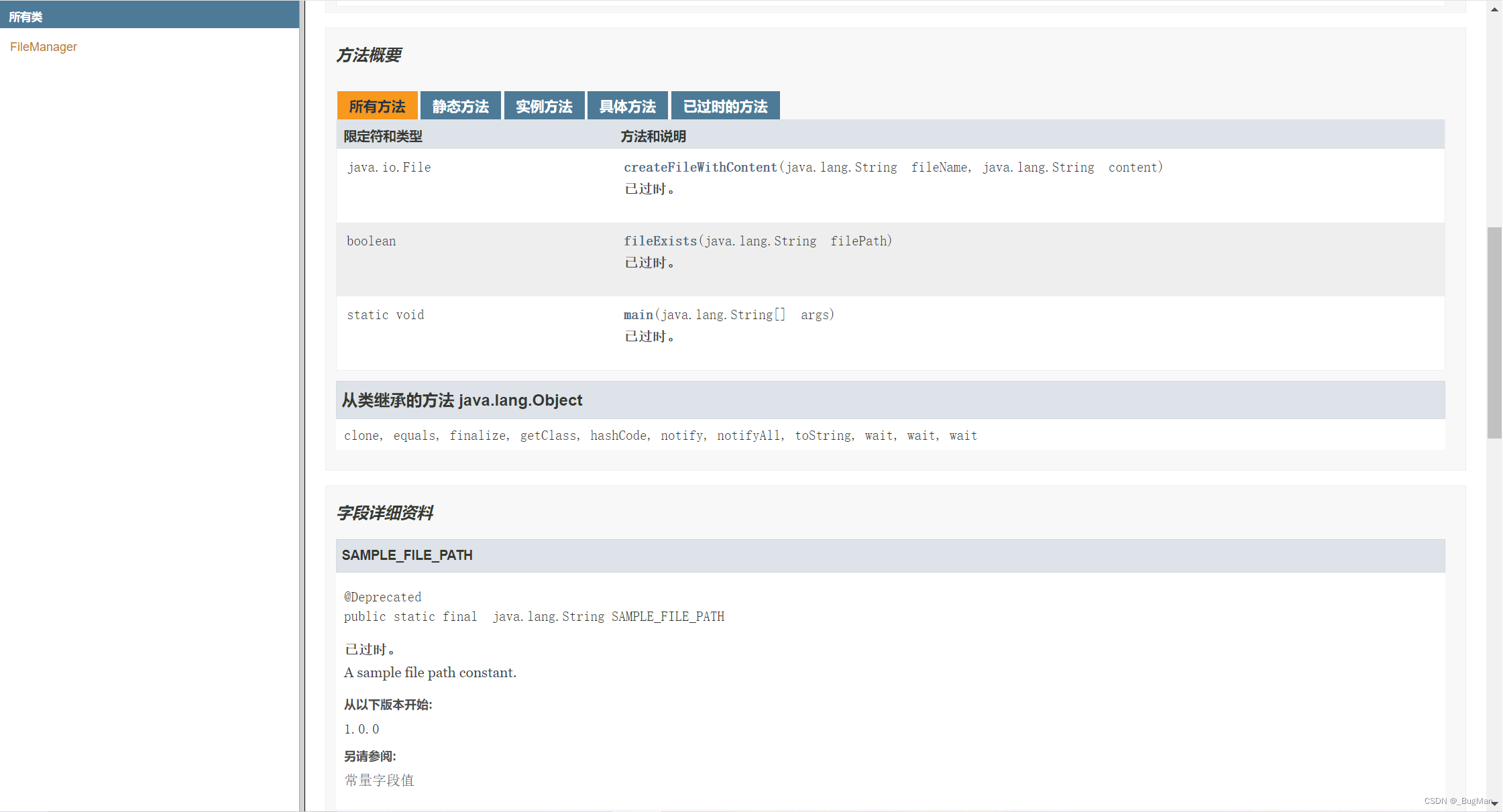The height and width of the screenshot is (812, 1503).
Task: Open the fileExists method link
Action: pos(660,241)
